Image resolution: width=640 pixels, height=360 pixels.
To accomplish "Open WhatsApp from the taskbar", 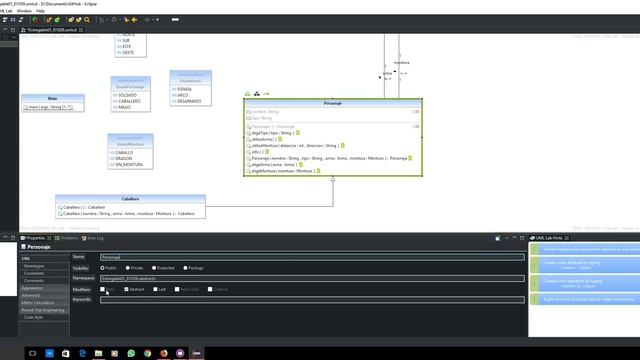I will click(131, 353).
